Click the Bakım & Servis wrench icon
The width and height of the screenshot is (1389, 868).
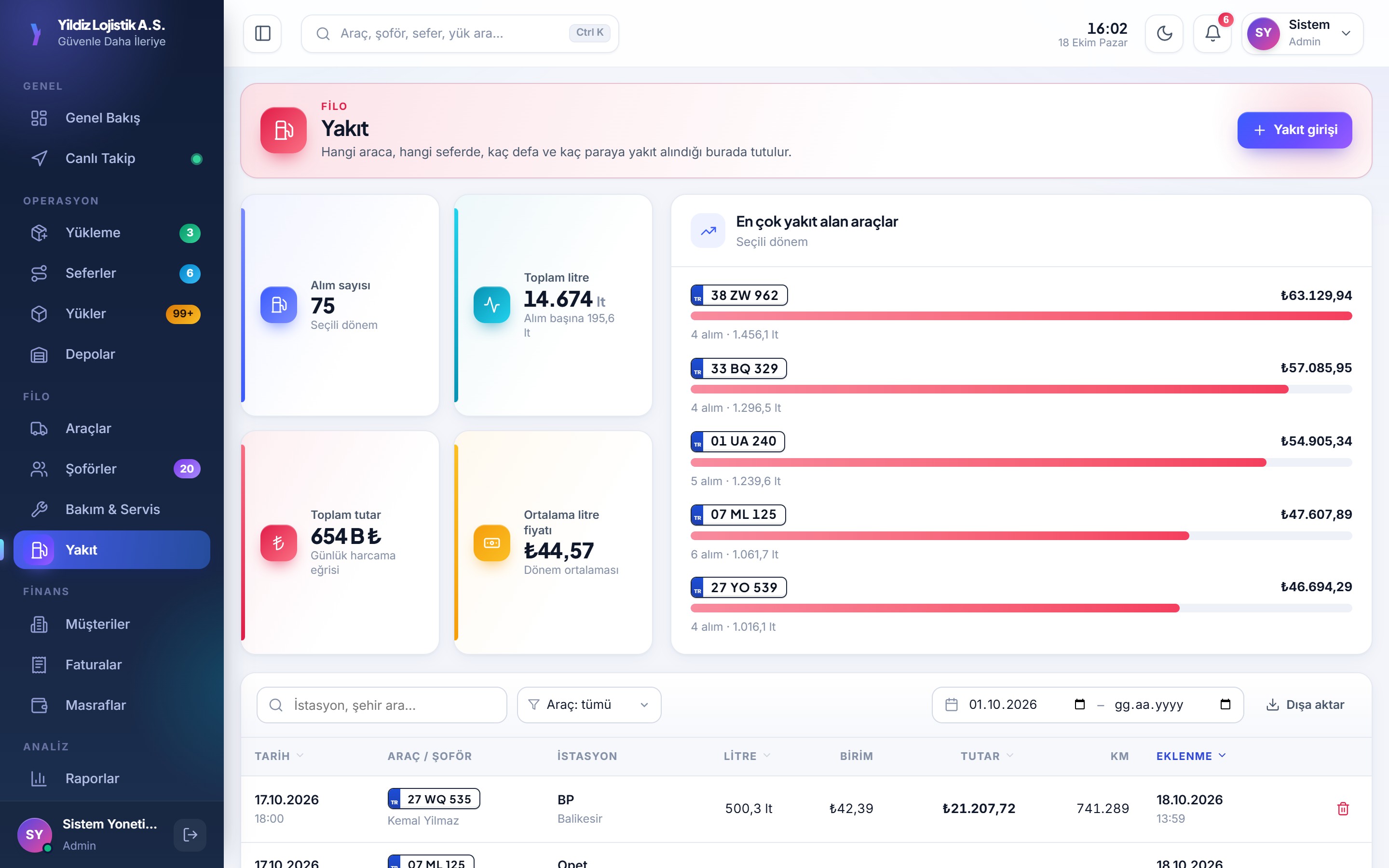click(x=39, y=510)
